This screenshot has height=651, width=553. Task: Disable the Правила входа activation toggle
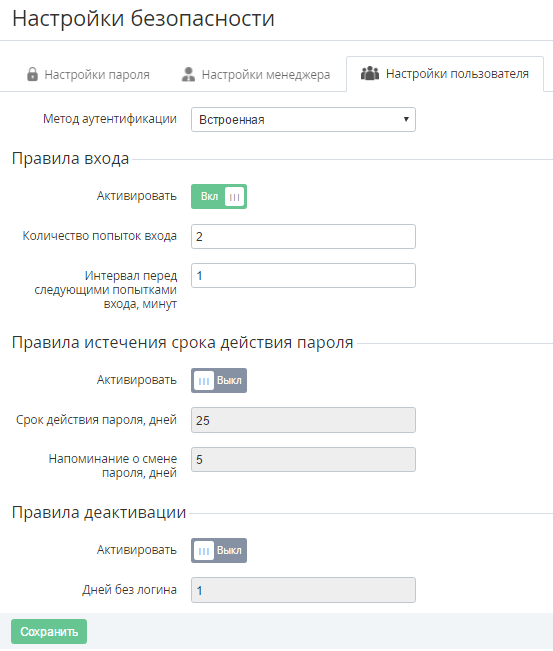(x=219, y=196)
